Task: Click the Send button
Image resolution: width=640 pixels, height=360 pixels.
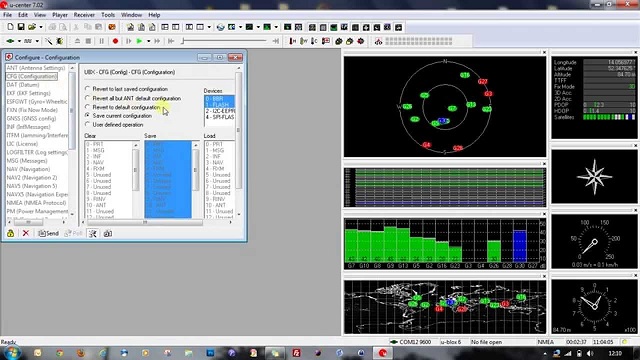Action: point(48,233)
